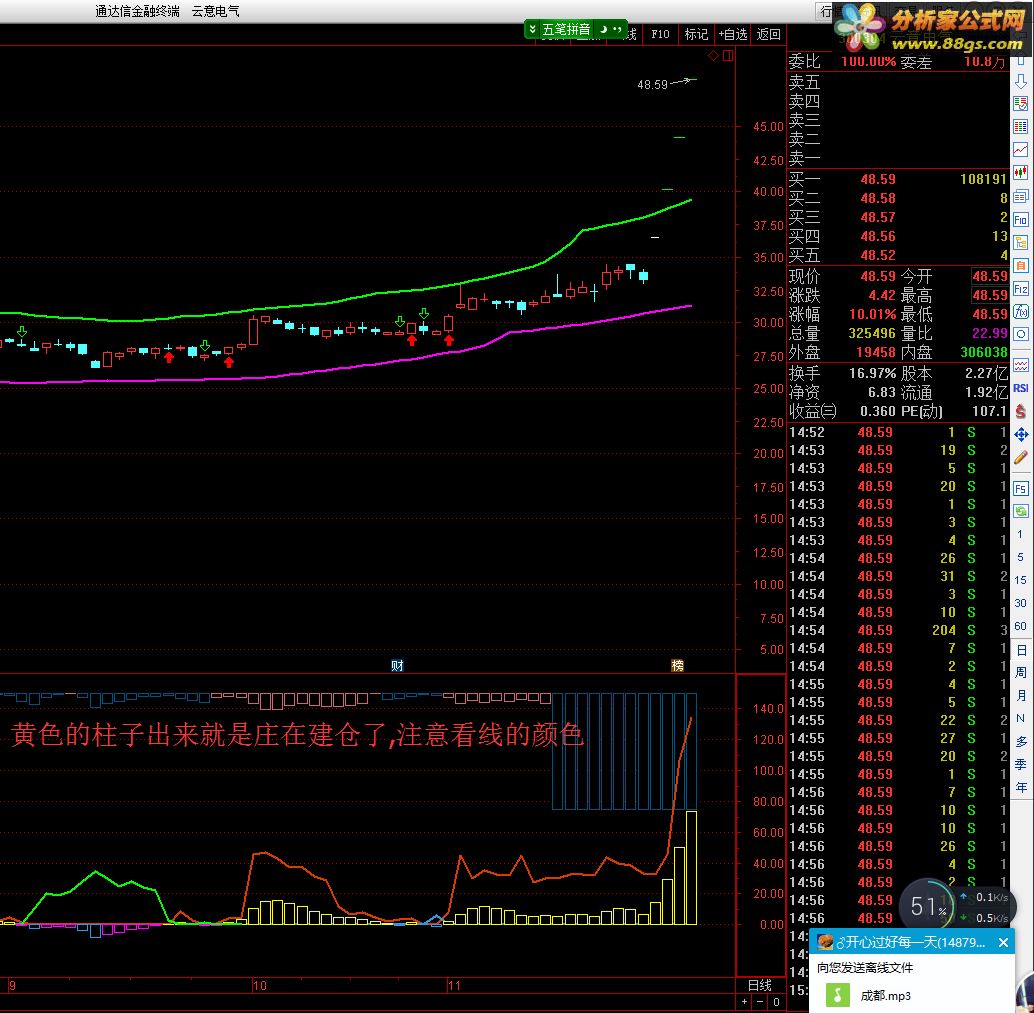1034x1013 pixels.
Task: Open the tree structure sidebar icon
Action: click(x=1021, y=243)
